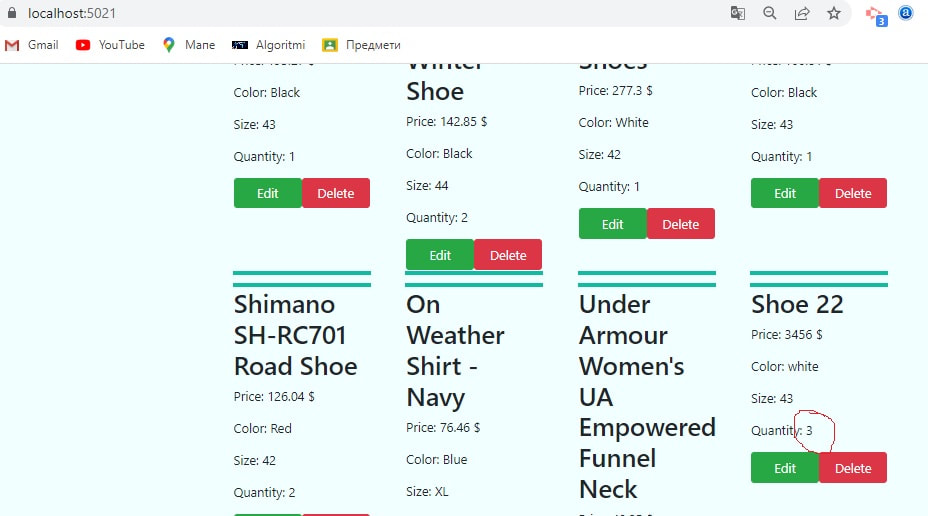Select Quantity: 2 under Winter Shoe
The height and width of the screenshot is (516, 928).
tap(437, 218)
